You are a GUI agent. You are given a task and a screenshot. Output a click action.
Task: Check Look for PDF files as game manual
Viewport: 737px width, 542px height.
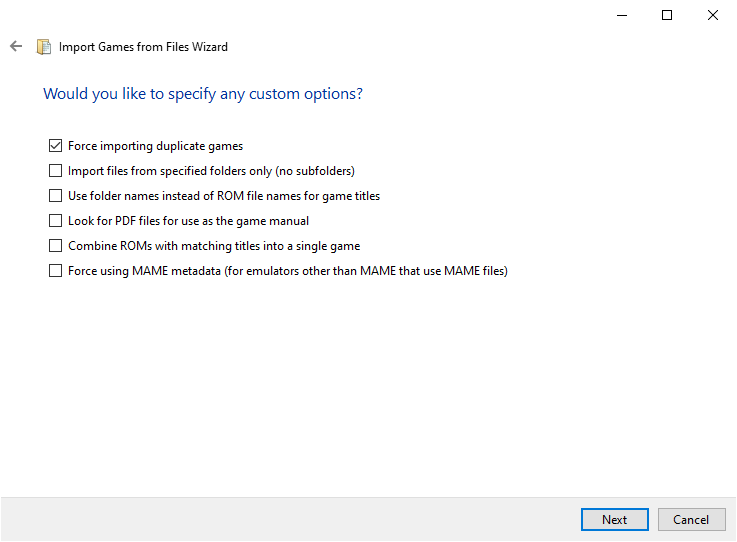tap(55, 220)
